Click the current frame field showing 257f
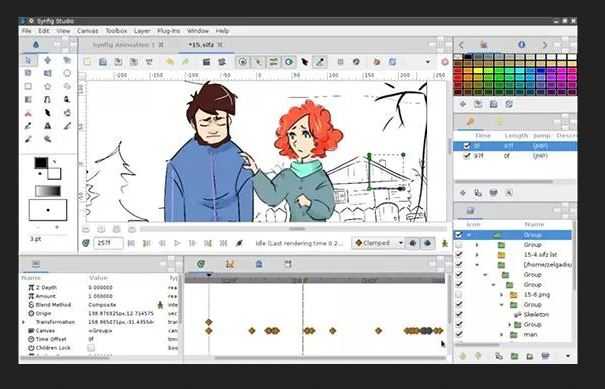The image size is (605, 389). 108,243
